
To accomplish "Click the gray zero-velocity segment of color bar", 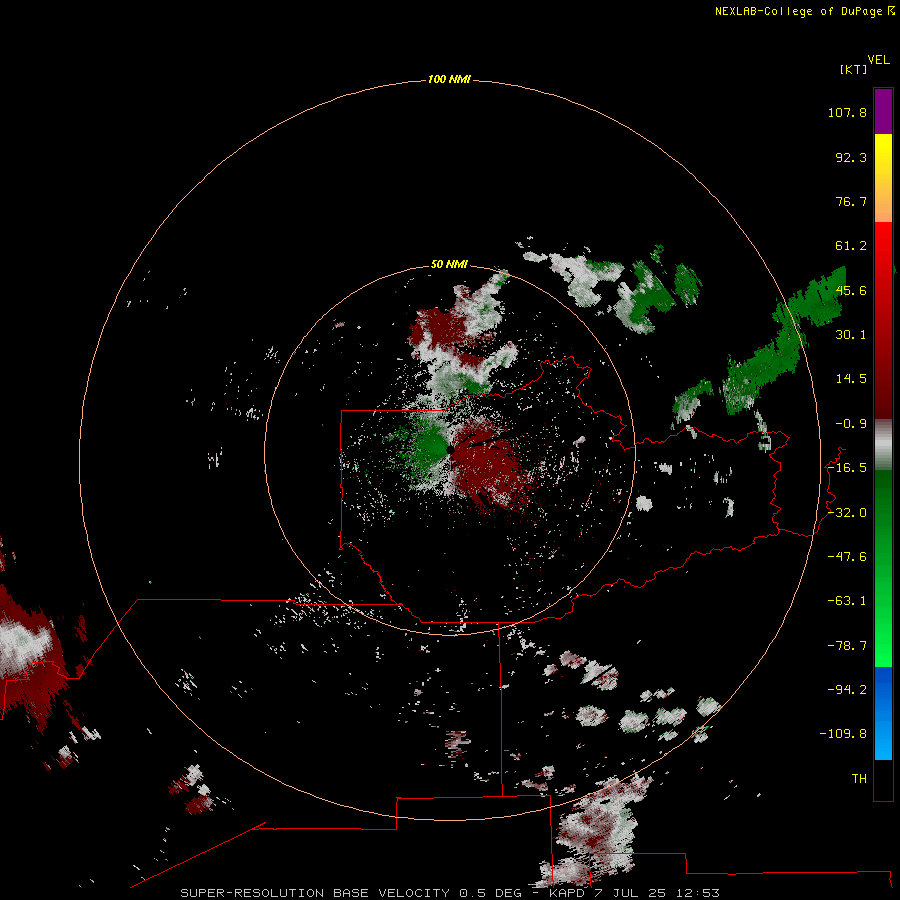I will pyautogui.click(x=883, y=445).
